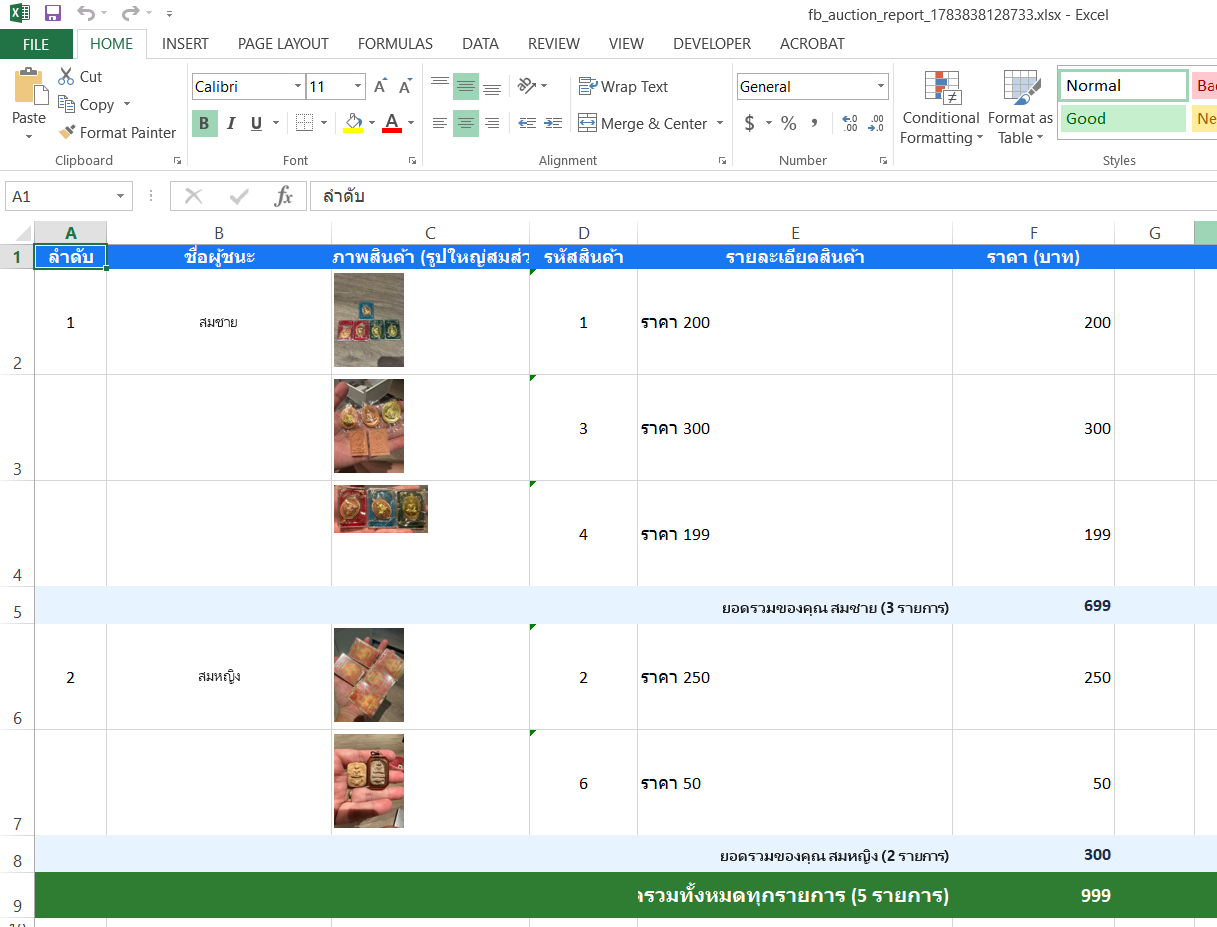Click the product thumbnail in row 4
Viewport: 1217px width, 927px height.
coord(381,509)
